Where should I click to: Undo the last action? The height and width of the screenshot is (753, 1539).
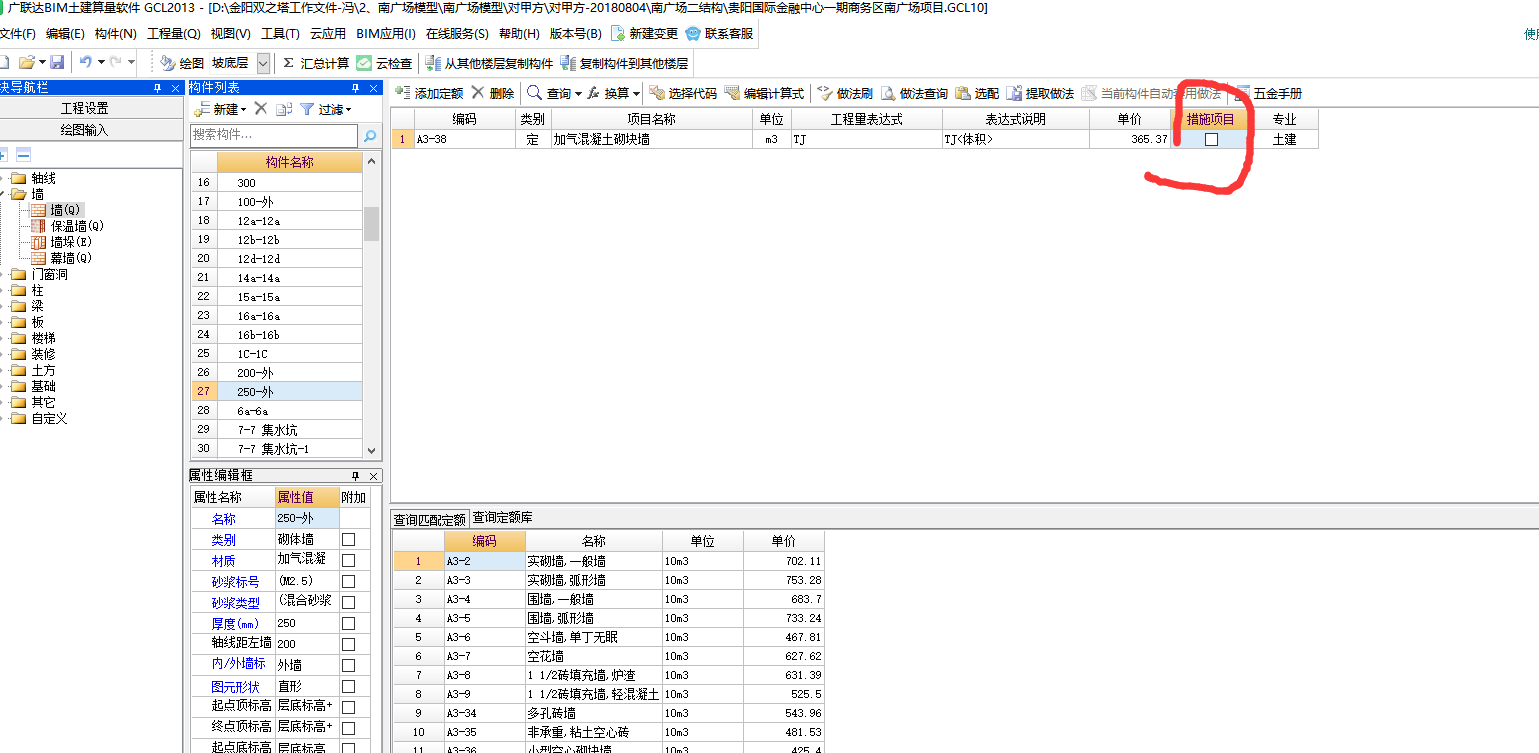coord(85,63)
